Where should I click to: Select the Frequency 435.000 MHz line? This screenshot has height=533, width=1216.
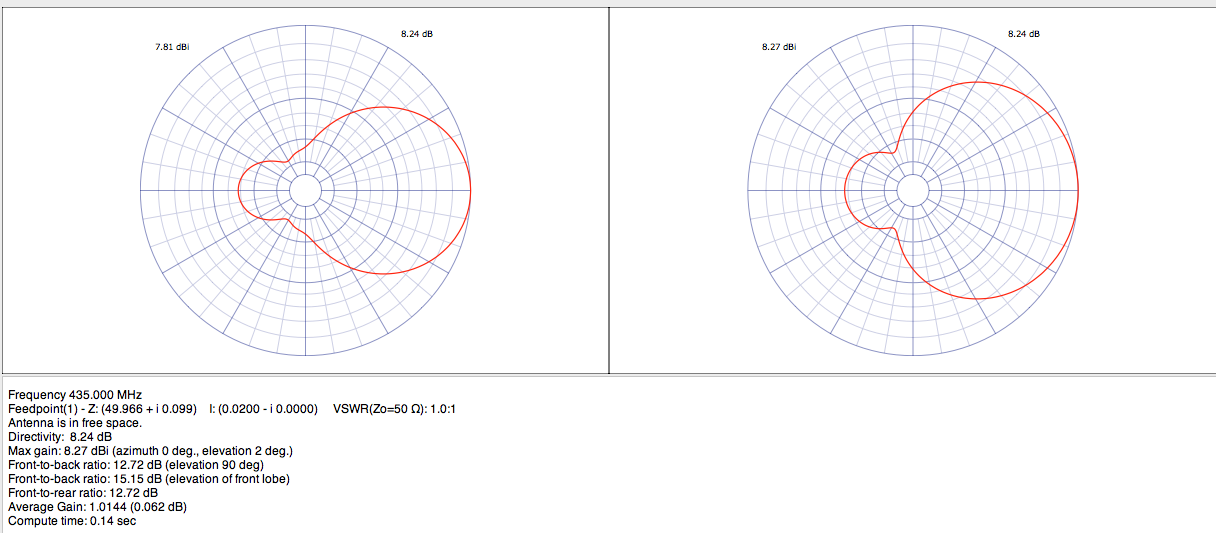click(x=75, y=395)
